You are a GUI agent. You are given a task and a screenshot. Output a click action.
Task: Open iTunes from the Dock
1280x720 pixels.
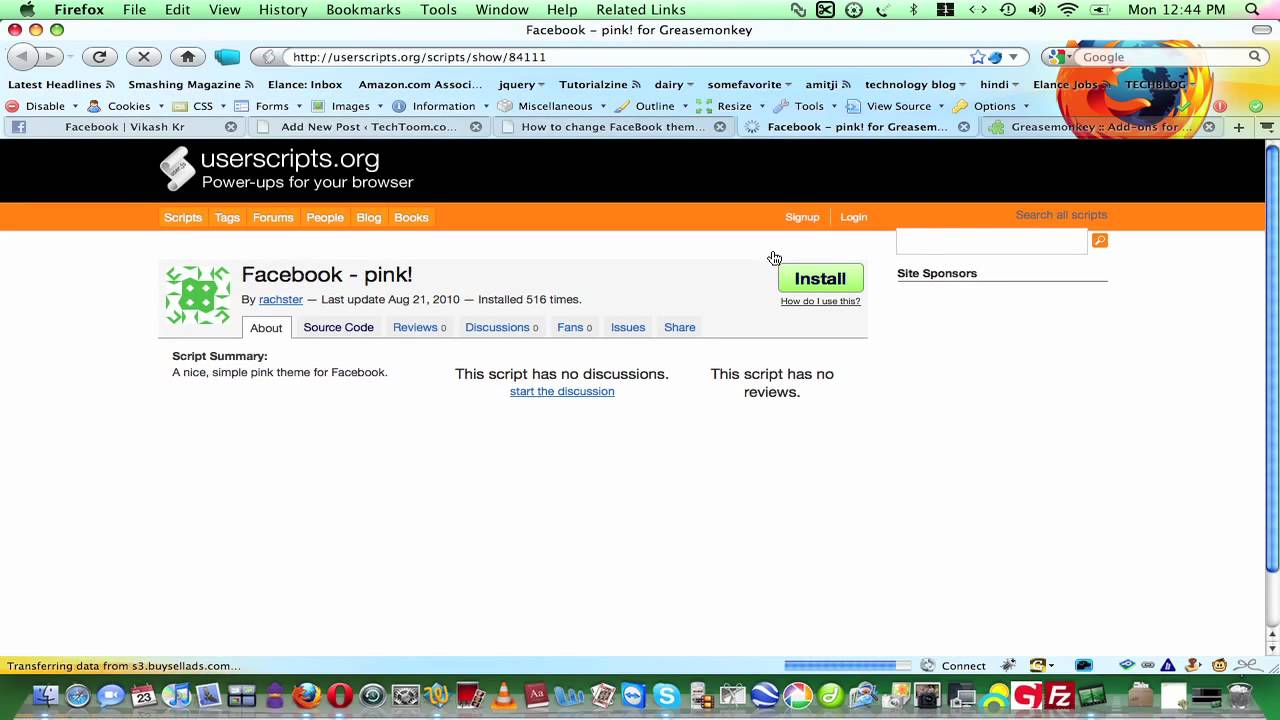pyautogui.click(x=176, y=696)
